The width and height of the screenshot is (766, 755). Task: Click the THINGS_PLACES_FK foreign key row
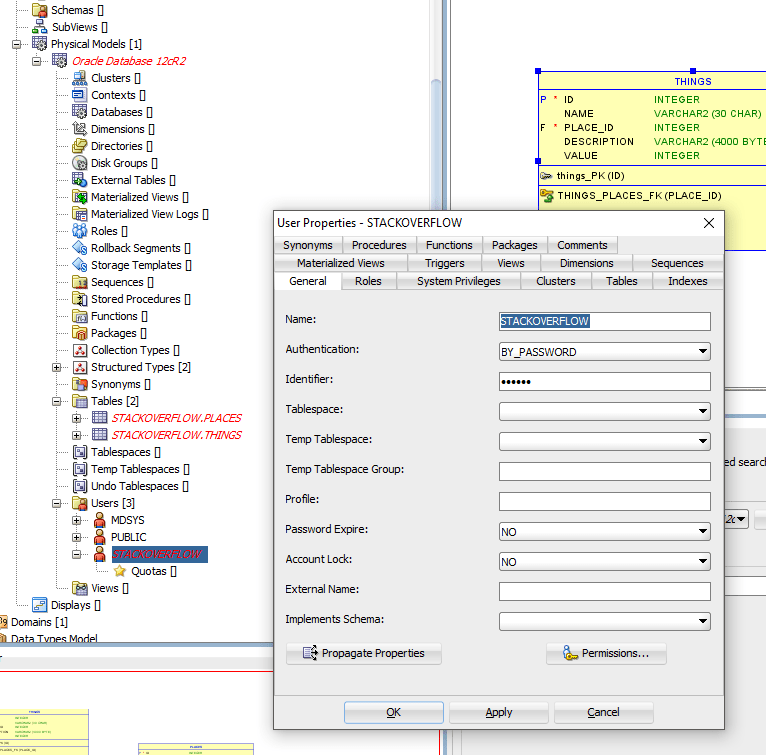(639, 195)
